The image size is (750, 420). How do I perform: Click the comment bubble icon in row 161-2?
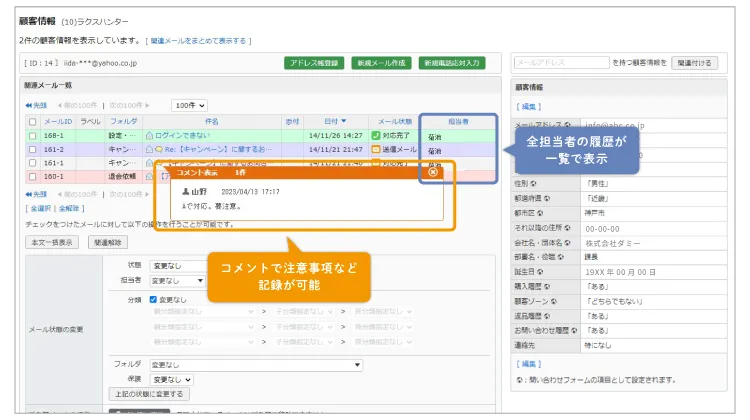pos(159,149)
